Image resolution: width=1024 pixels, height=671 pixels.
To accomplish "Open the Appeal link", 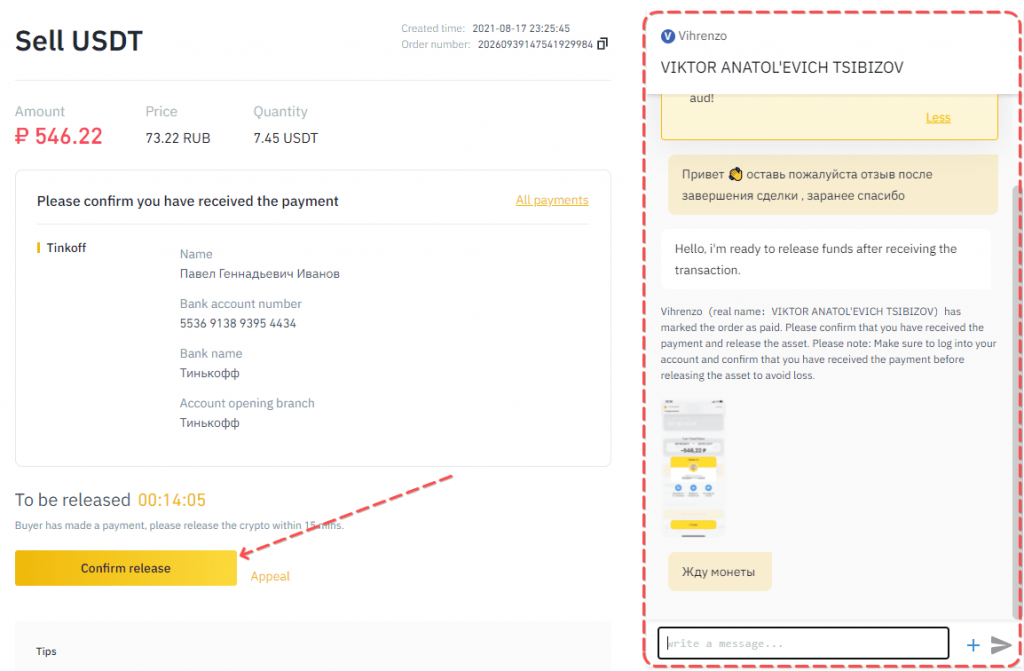I will pos(270,576).
